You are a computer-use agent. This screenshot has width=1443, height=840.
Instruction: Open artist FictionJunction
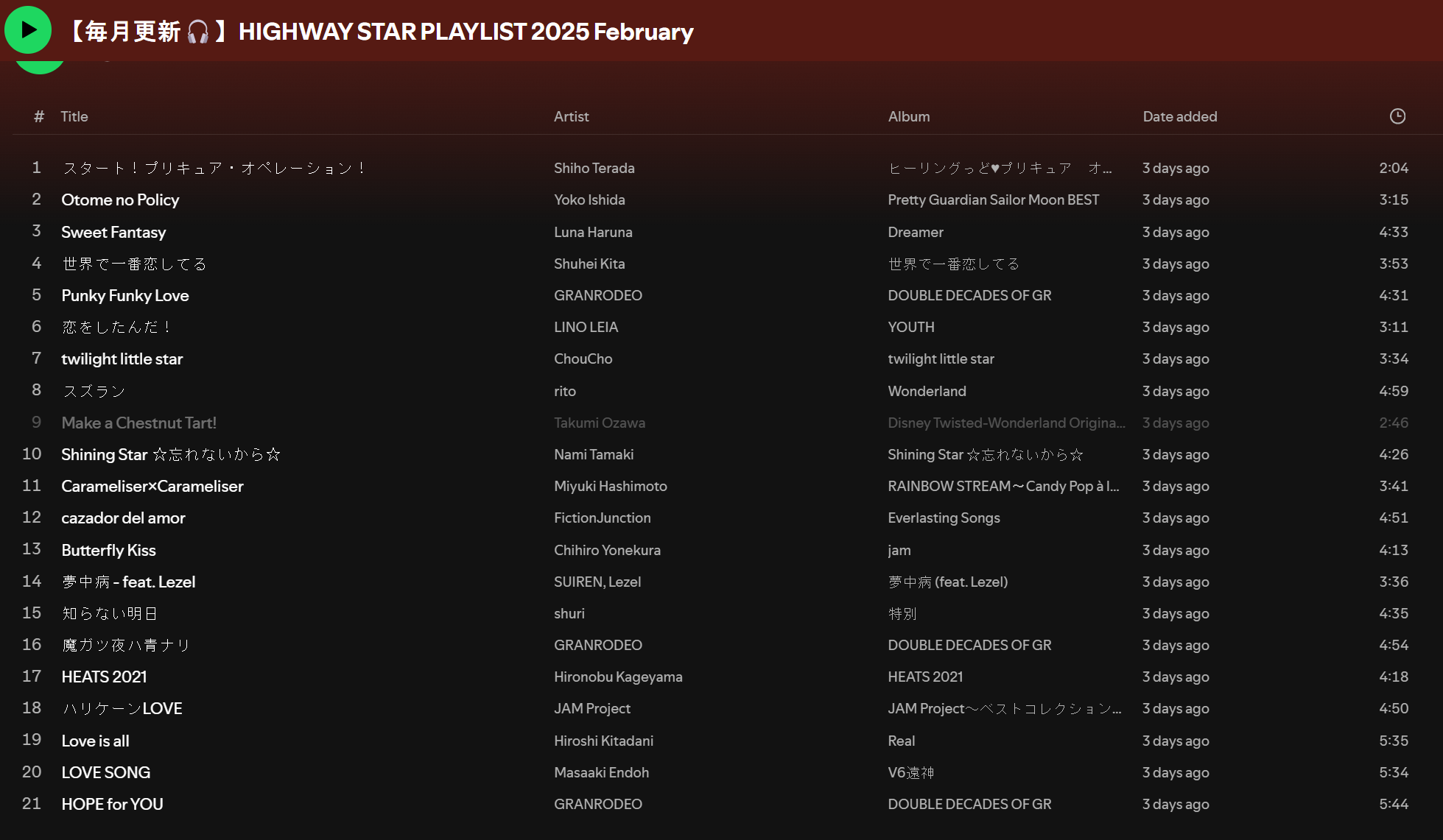[602, 518]
